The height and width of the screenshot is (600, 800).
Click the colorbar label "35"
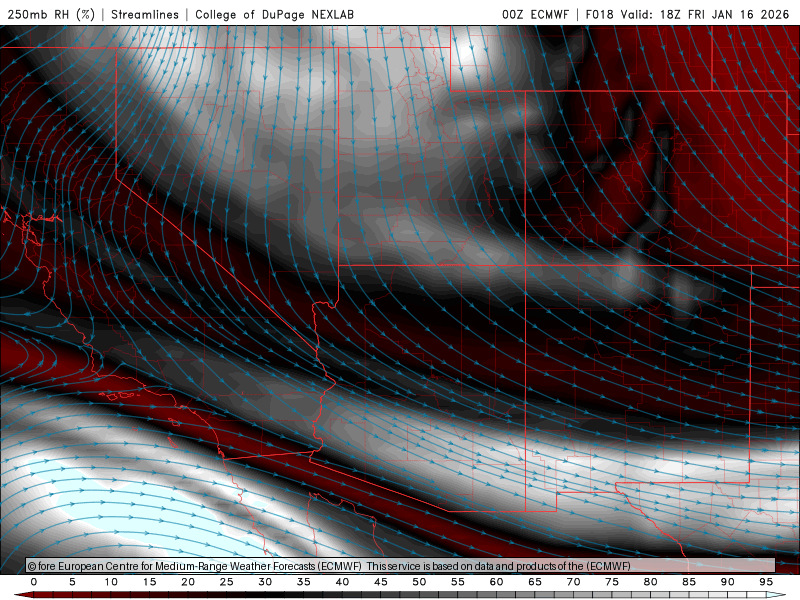304,582
